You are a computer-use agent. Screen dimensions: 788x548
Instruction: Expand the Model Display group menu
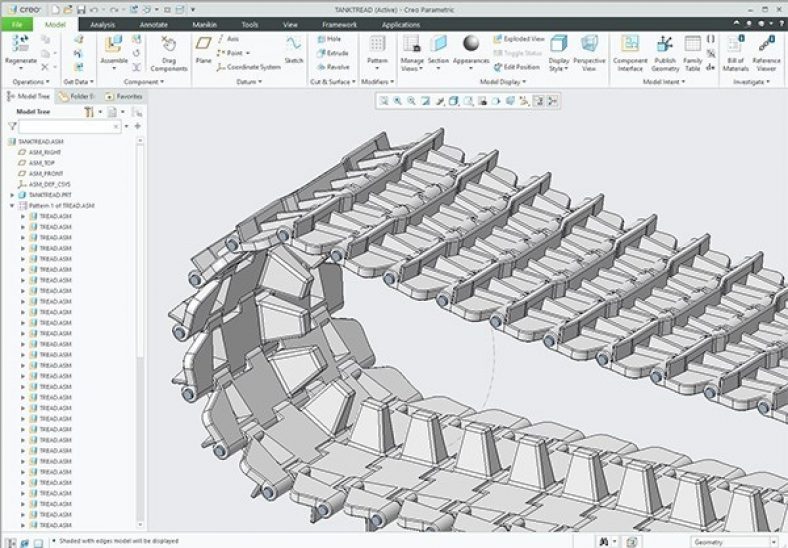502,81
